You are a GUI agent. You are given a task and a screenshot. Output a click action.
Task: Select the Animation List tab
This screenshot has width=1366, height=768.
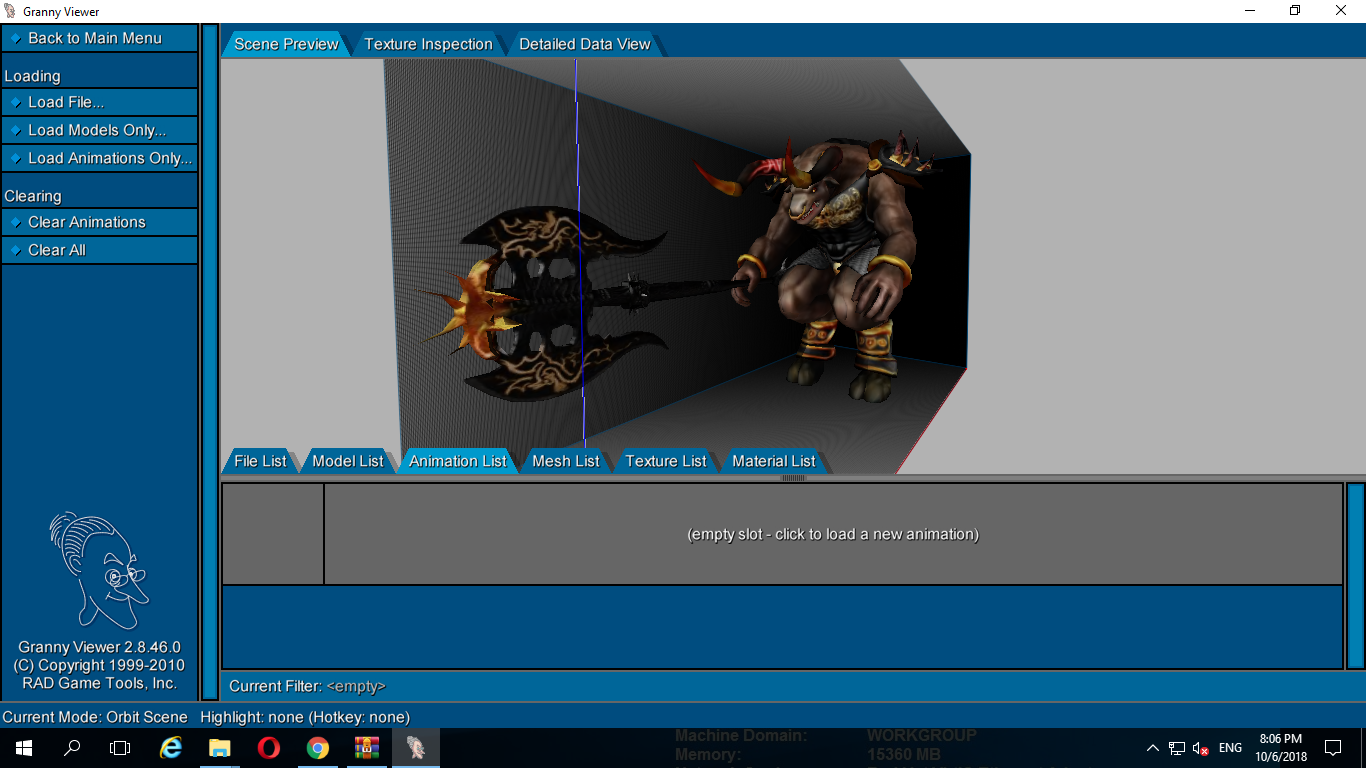457,461
